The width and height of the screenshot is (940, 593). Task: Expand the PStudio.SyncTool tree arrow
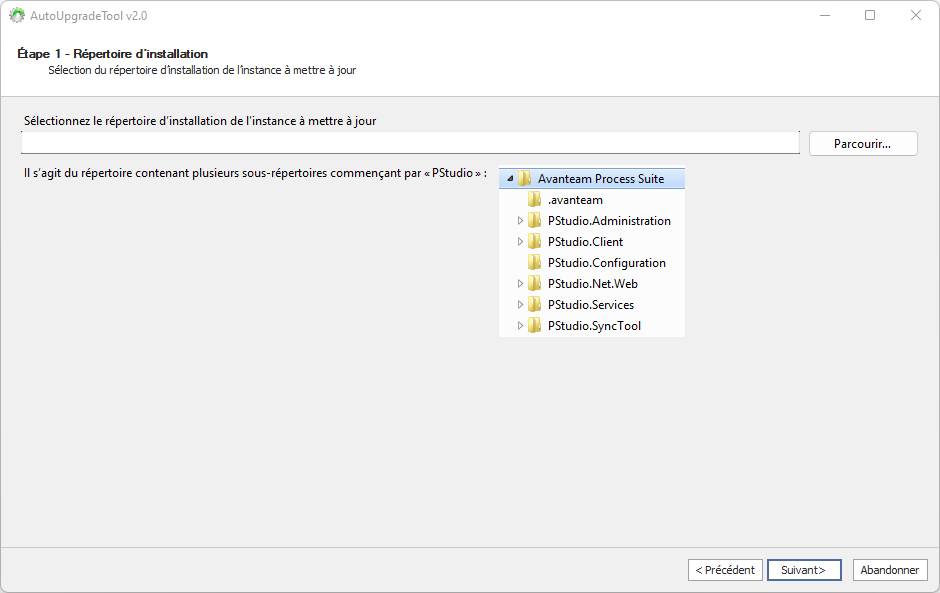point(520,326)
